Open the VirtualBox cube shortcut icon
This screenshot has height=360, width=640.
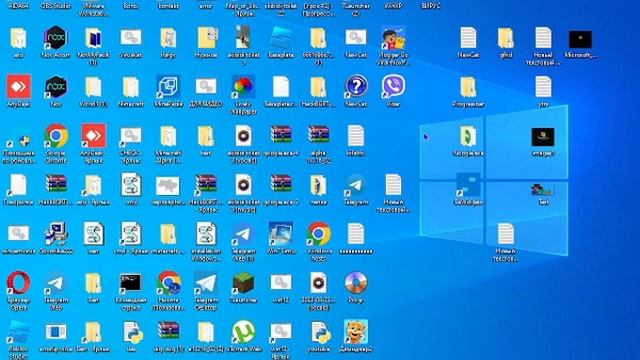[168, 86]
